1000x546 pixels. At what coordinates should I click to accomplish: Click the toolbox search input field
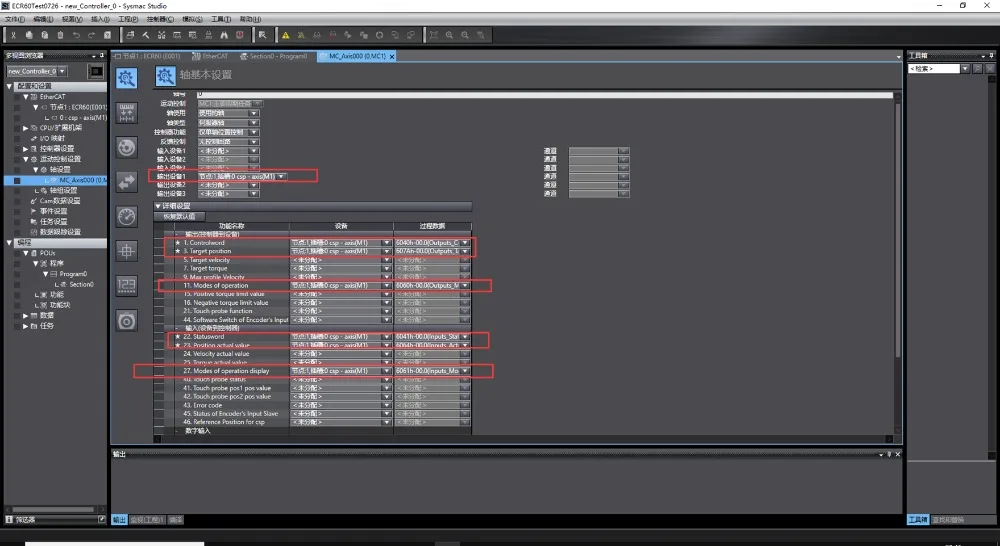point(934,68)
